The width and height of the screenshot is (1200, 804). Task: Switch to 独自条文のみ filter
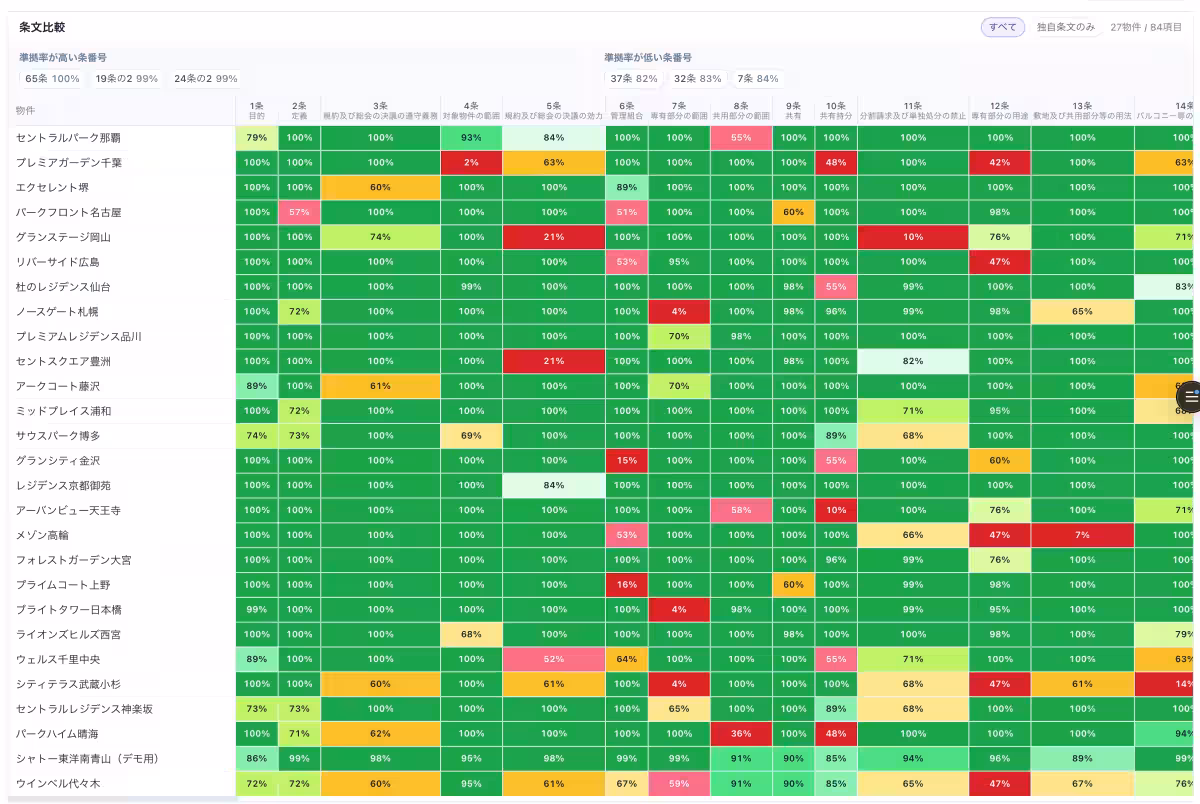[x=1065, y=27]
